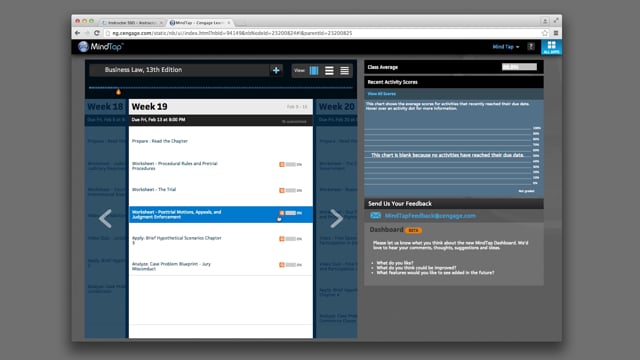Open the All Apps grid icon

click(551, 47)
